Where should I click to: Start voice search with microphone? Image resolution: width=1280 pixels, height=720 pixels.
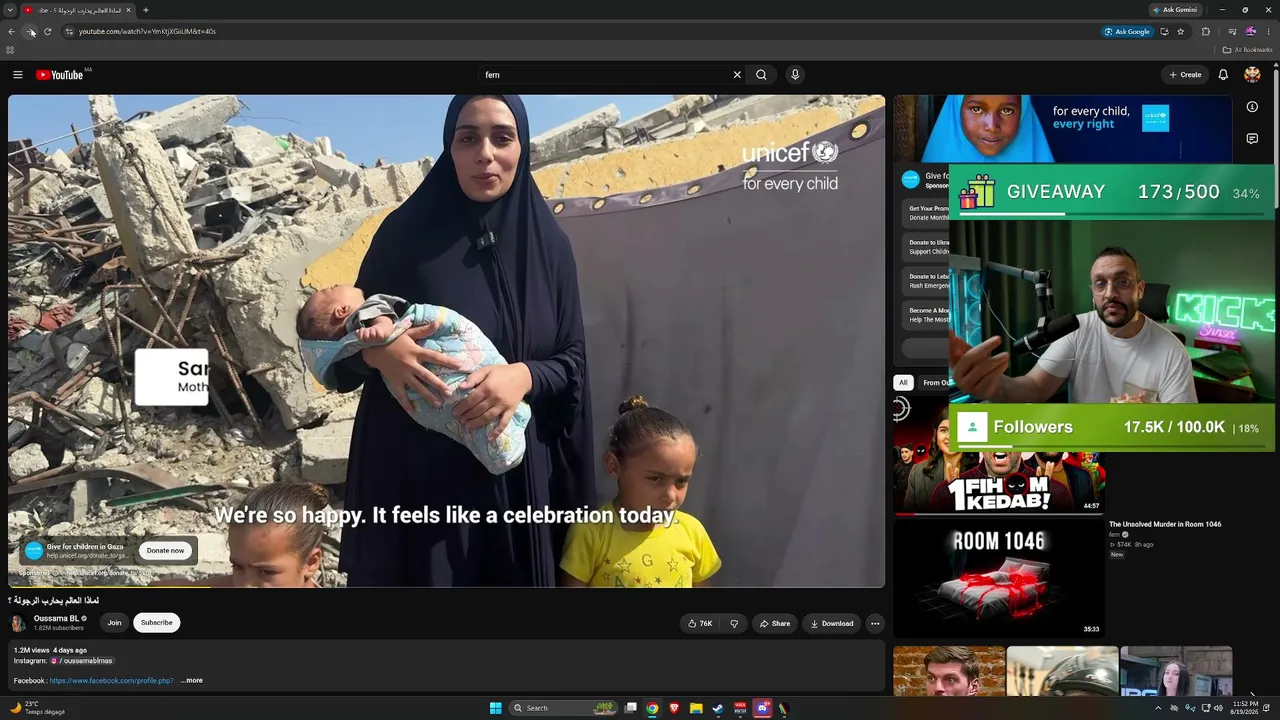pos(795,75)
